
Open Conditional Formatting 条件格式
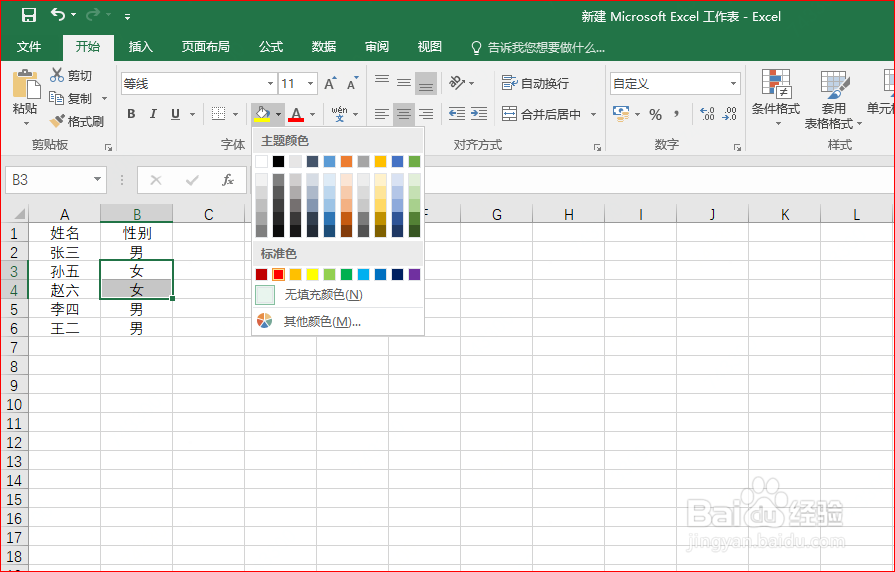coord(776,97)
